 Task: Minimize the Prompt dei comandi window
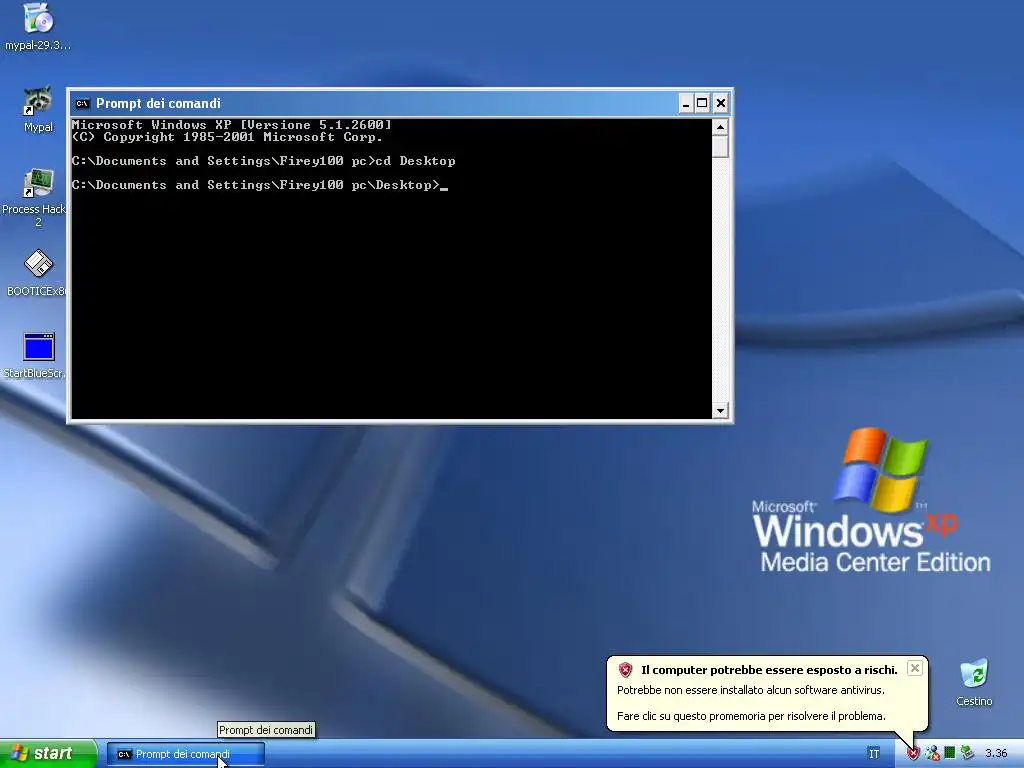tap(686, 103)
